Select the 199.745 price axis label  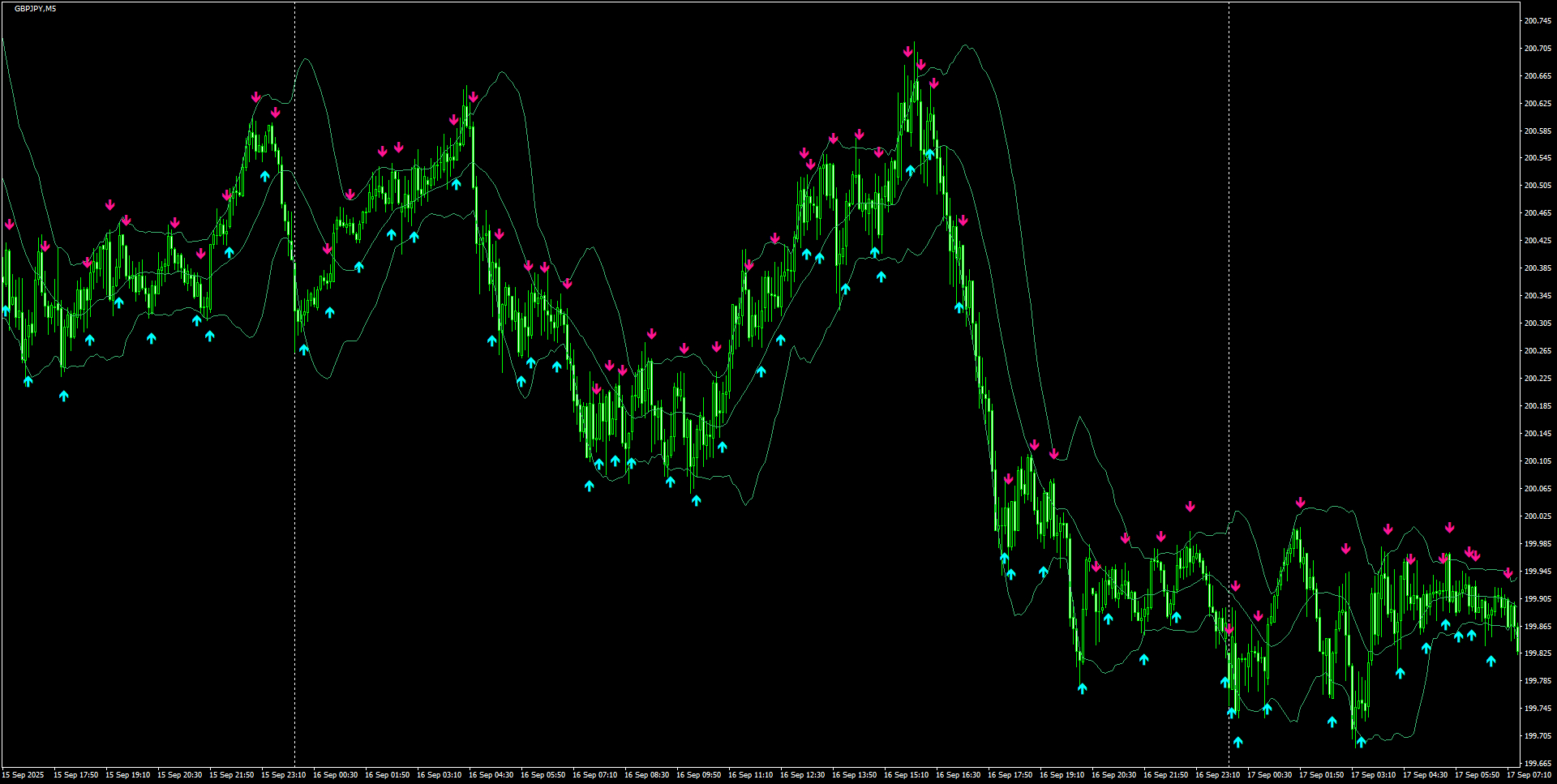point(1538,709)
